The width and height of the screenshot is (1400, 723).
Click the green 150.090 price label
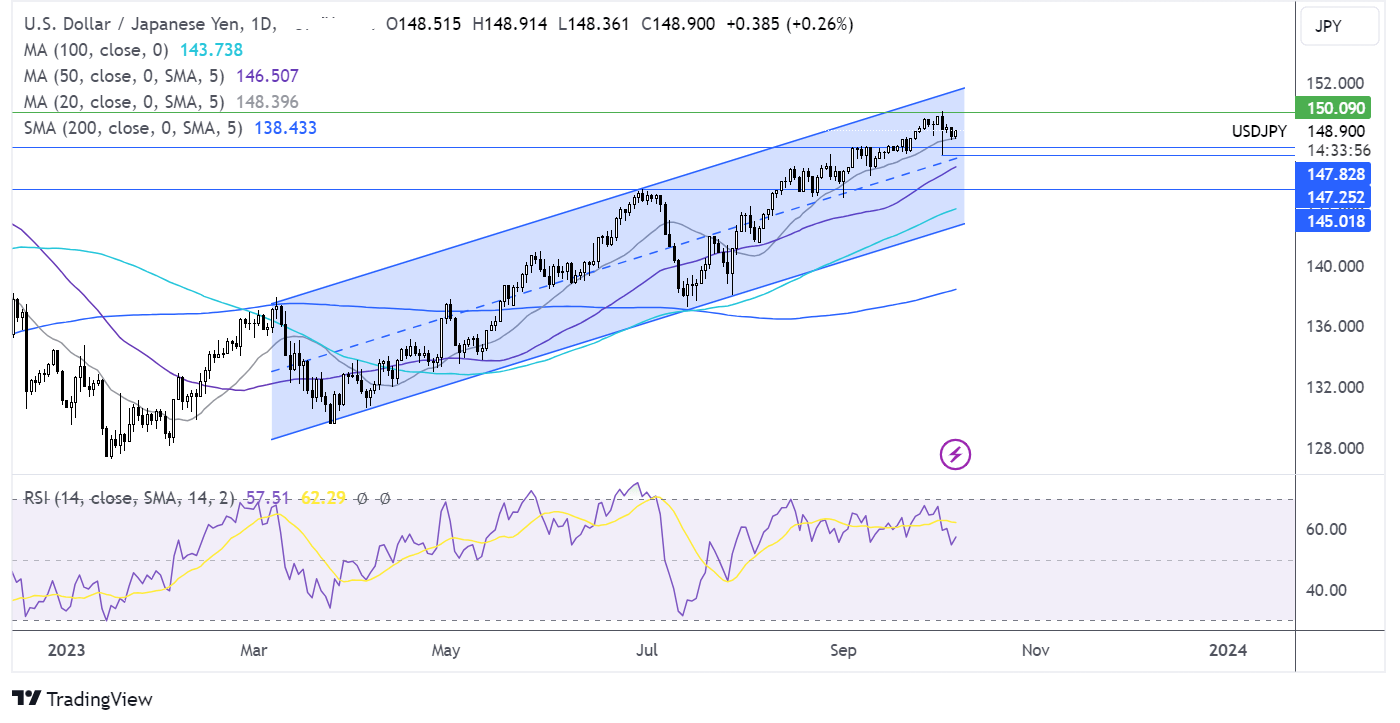[1331, 108]
